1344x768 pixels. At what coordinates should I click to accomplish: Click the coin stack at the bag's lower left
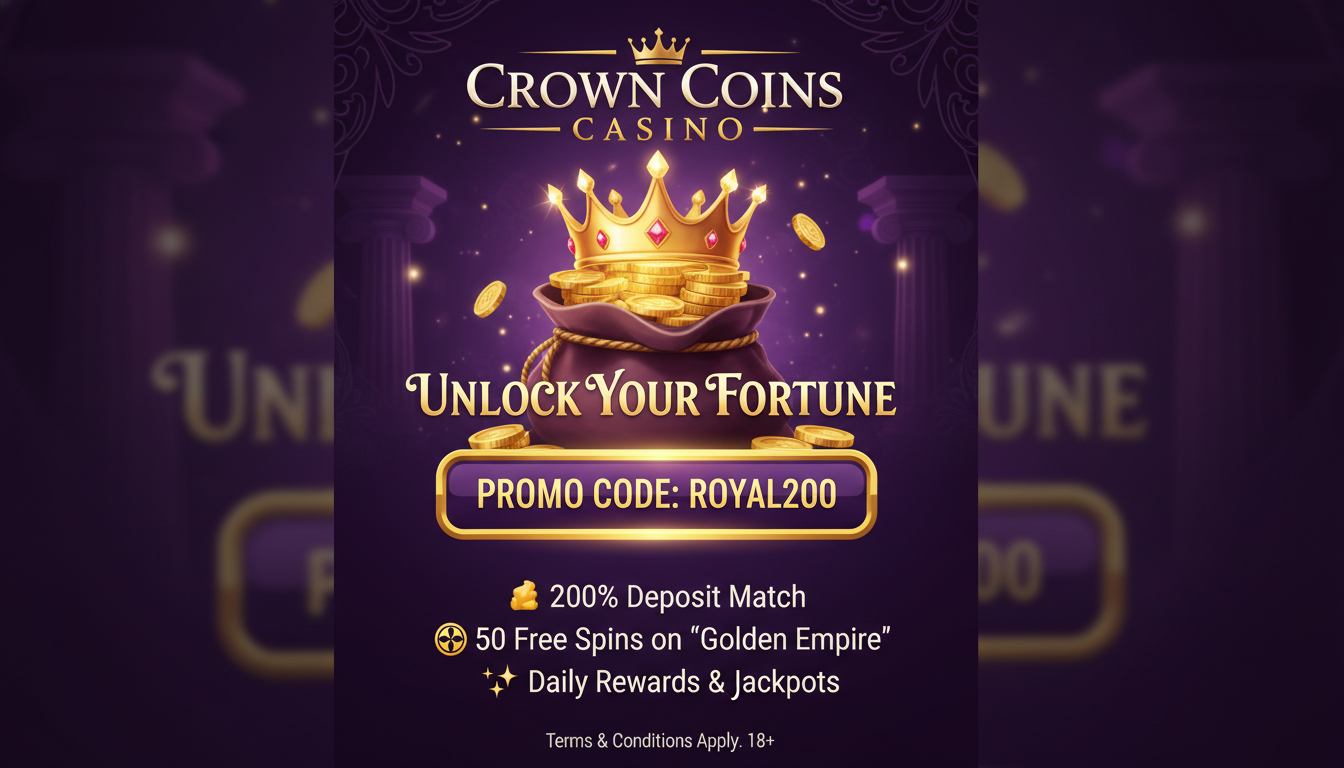click(499, 437)
